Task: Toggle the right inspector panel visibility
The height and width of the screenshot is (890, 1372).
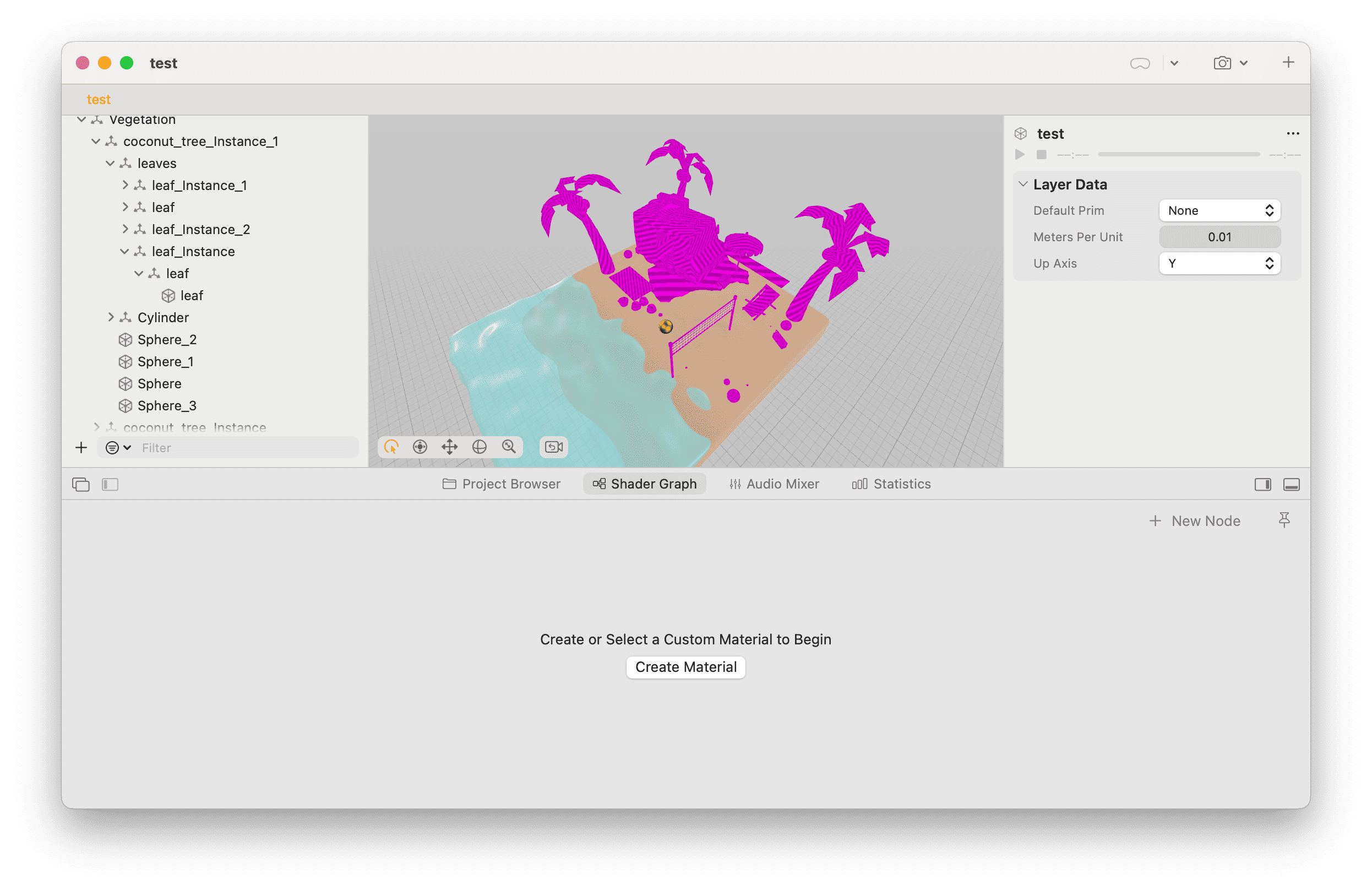Action: [x=1262, y=485]
